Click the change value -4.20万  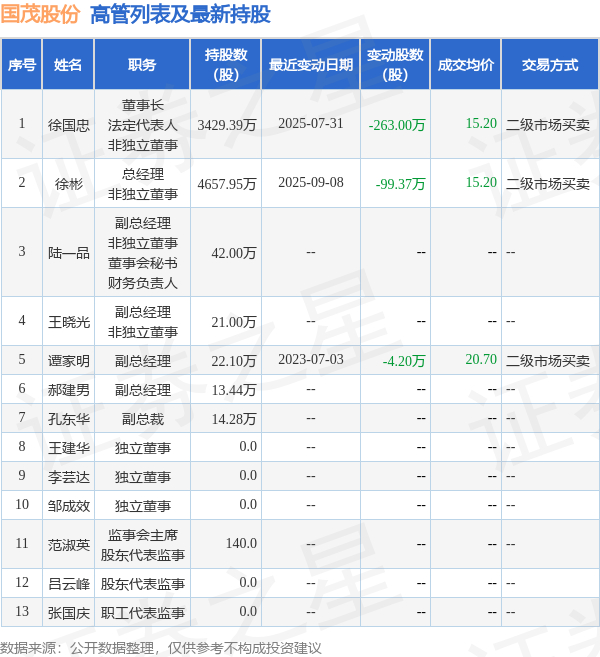pos(404,360)
